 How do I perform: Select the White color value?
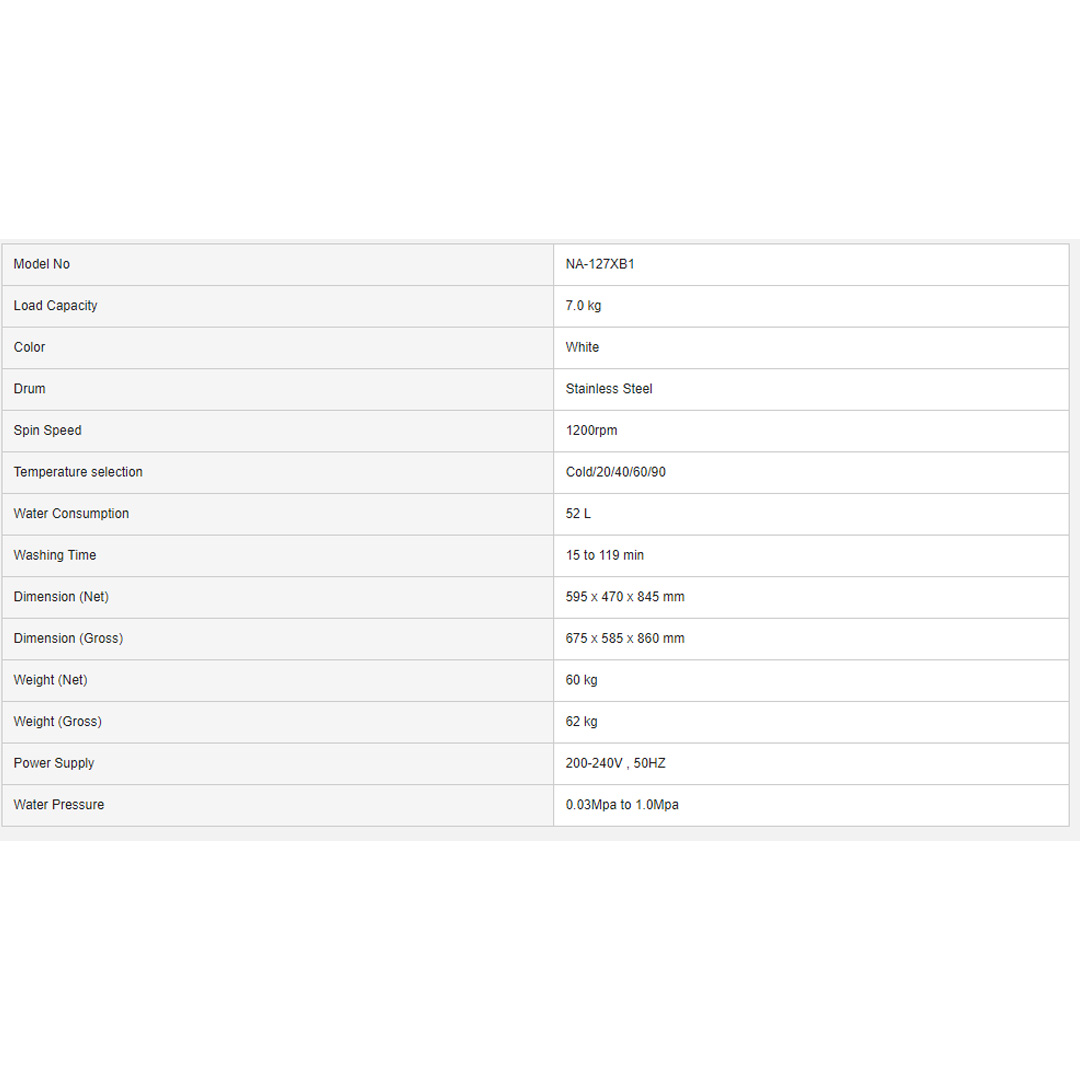pos(583,347)
